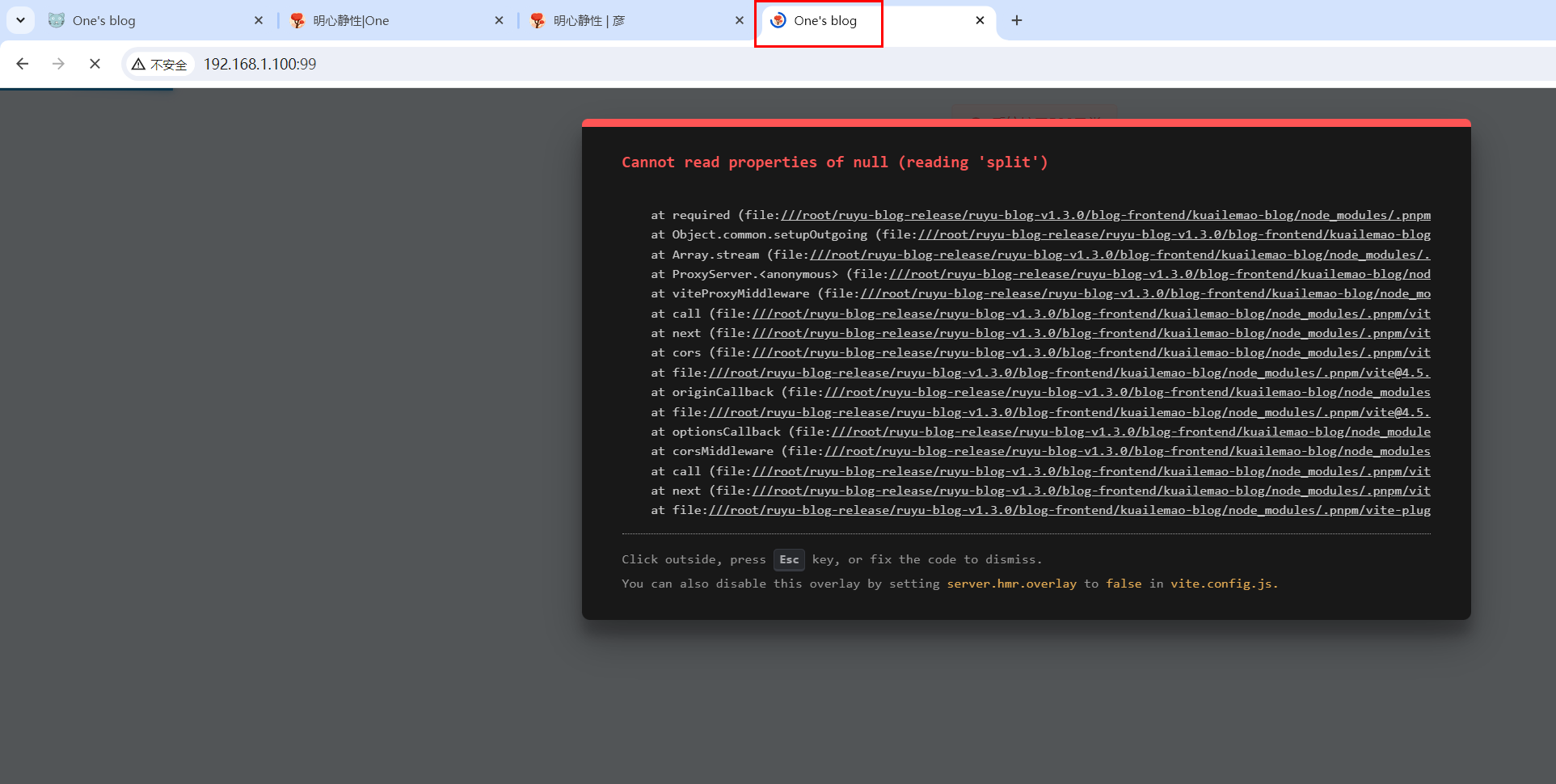The image size is (1556, 784).
Task: Open file link in 'at cors' line
Action: [1091, 352]
